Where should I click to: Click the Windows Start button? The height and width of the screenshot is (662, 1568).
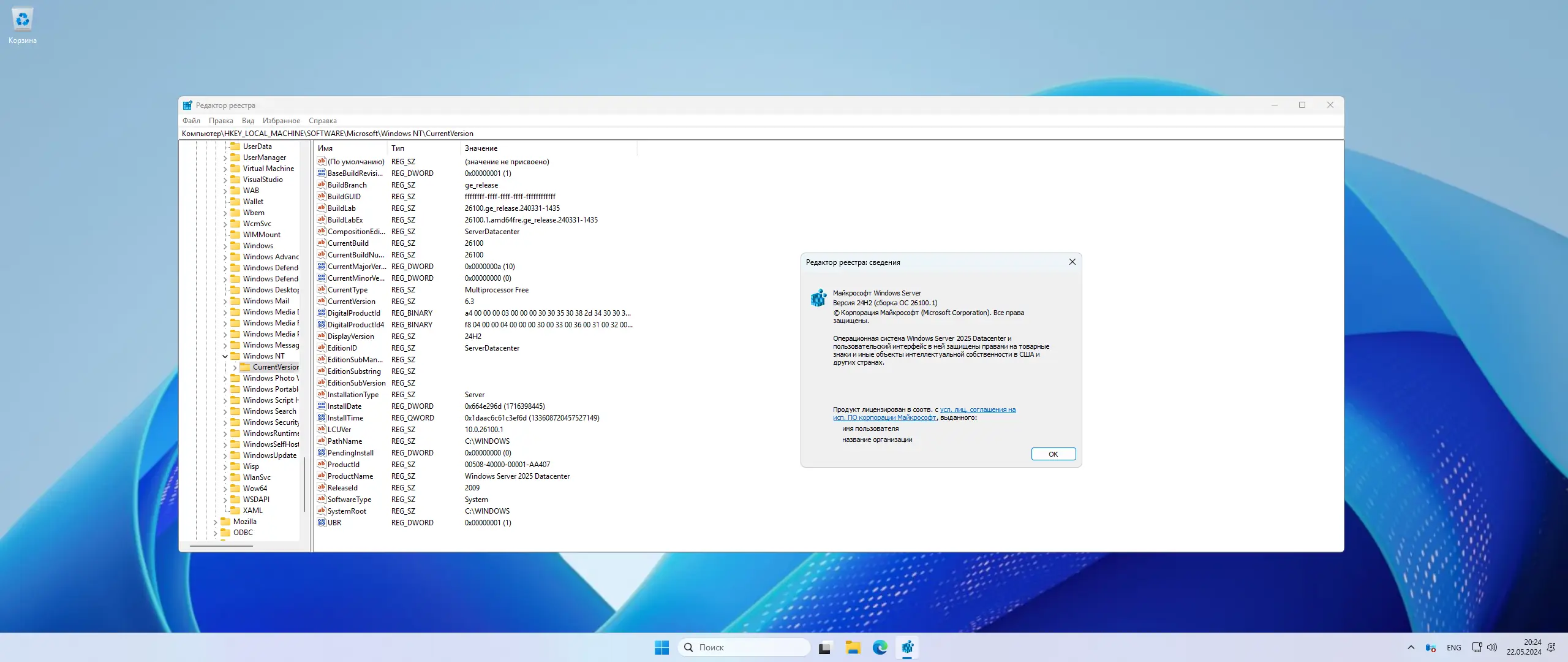(661, 647)
